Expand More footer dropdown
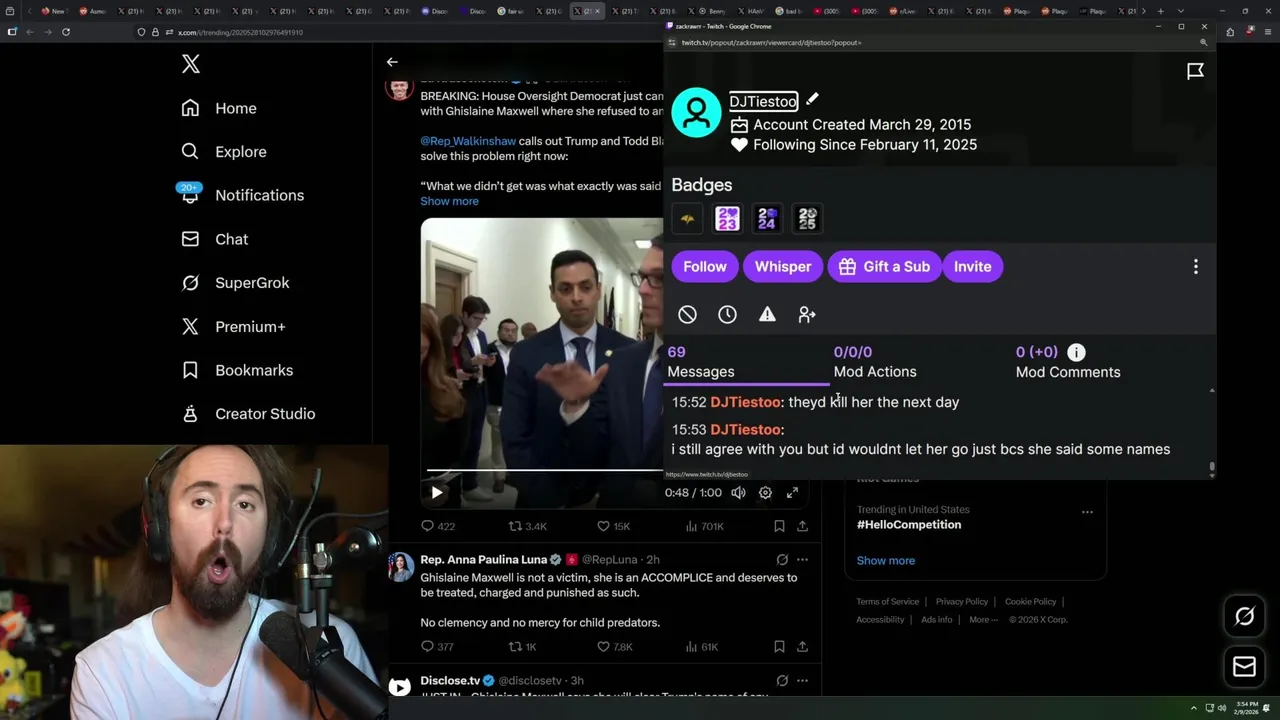Viewport: 1280px width, 720px height. (x=983, y=620)
